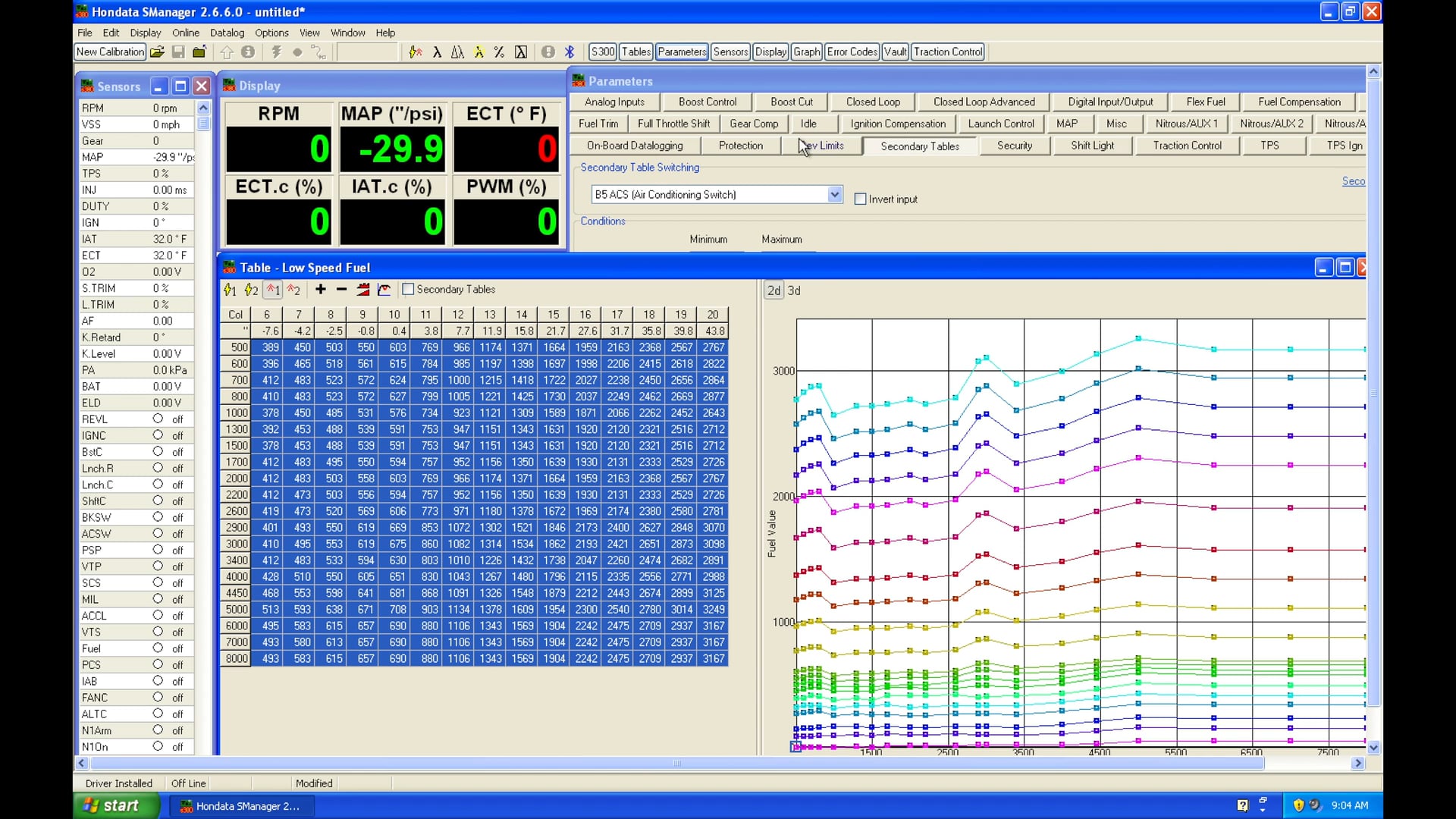
Task: Open the Datalog menu
Action: point(227,33)
